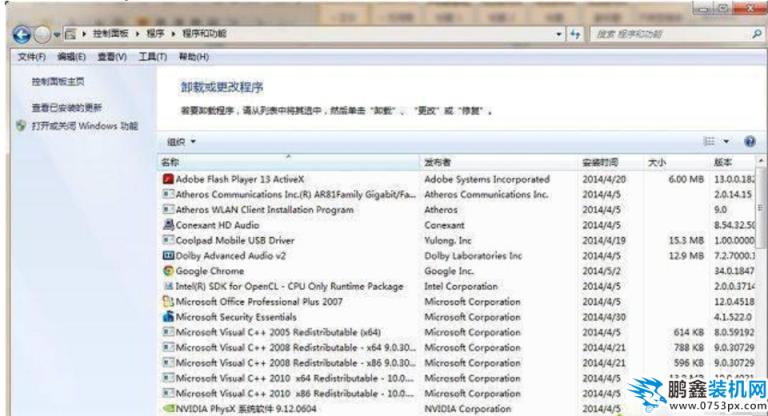Click the NVIDIA PhysX icon

[x=168, y=408]
